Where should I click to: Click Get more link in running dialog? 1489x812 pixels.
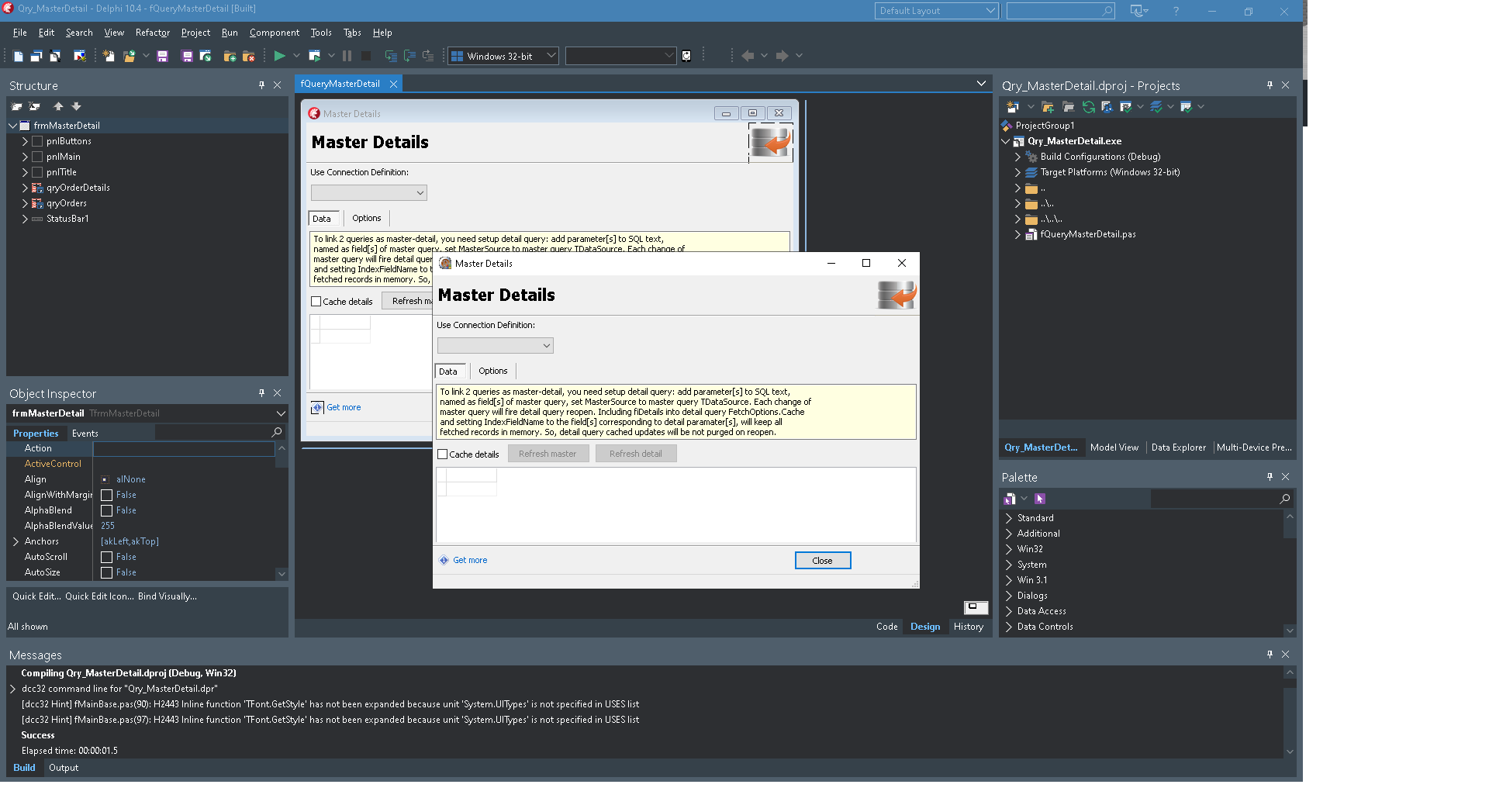[x=470, y=560]
